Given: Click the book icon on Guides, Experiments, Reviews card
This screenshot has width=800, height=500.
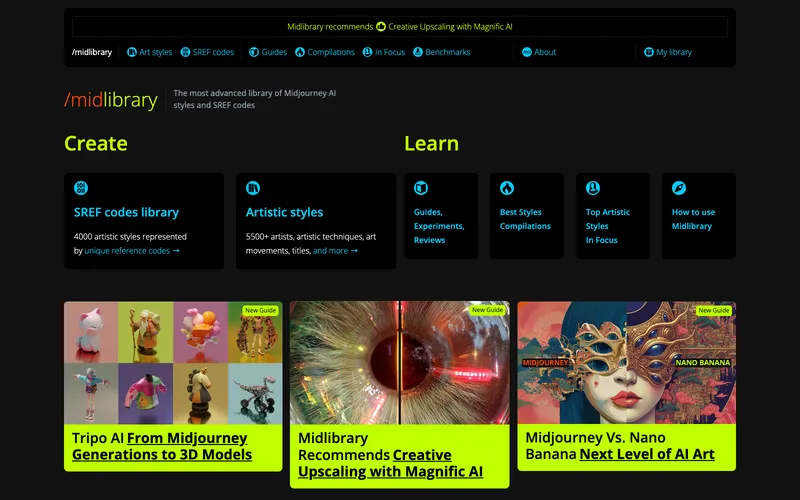Looking at the screenshot, I should tap(421, 188).
